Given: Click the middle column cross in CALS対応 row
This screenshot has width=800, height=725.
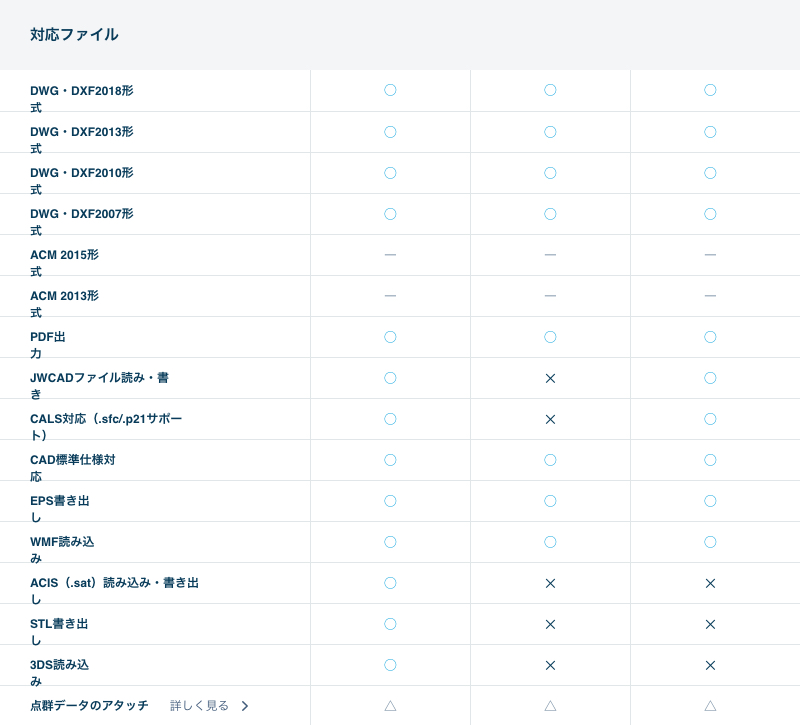Looking at the screenshot, I should coord(550,419).
